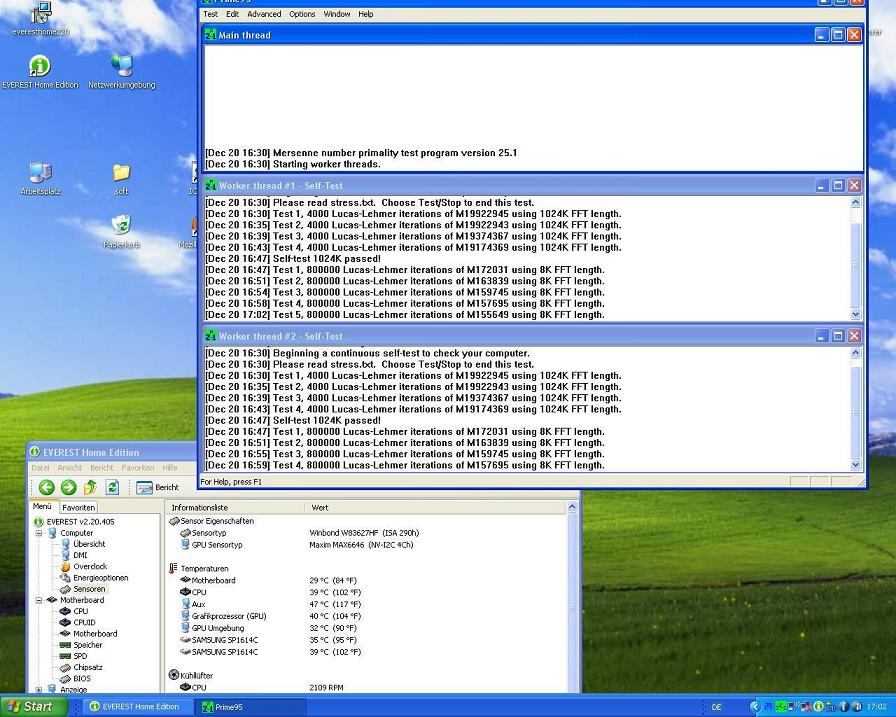This screenshot has height=717, width=896.
Task: Click scroll up arrow in Worker thread #1
Action: (855, 202)
